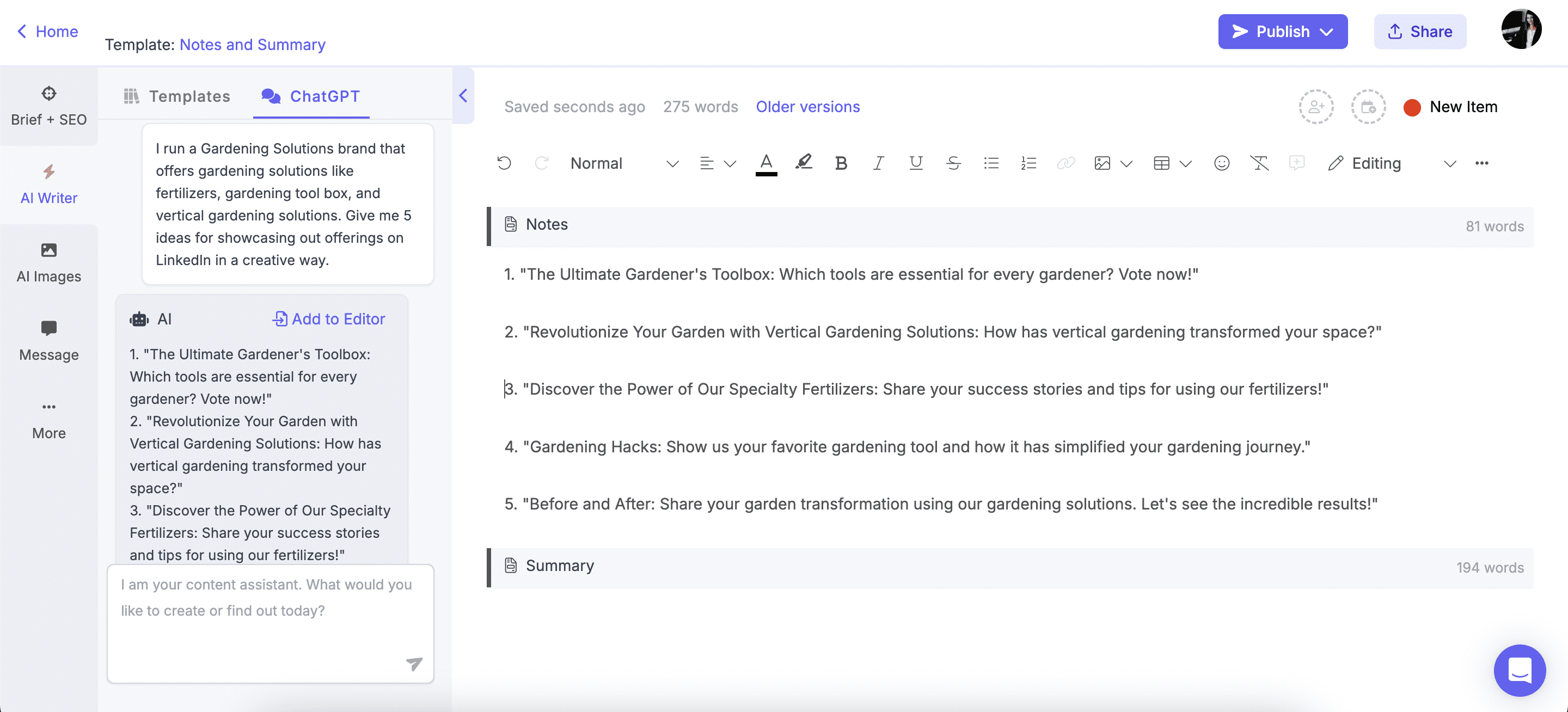Open the More sidebar menu

48,421
